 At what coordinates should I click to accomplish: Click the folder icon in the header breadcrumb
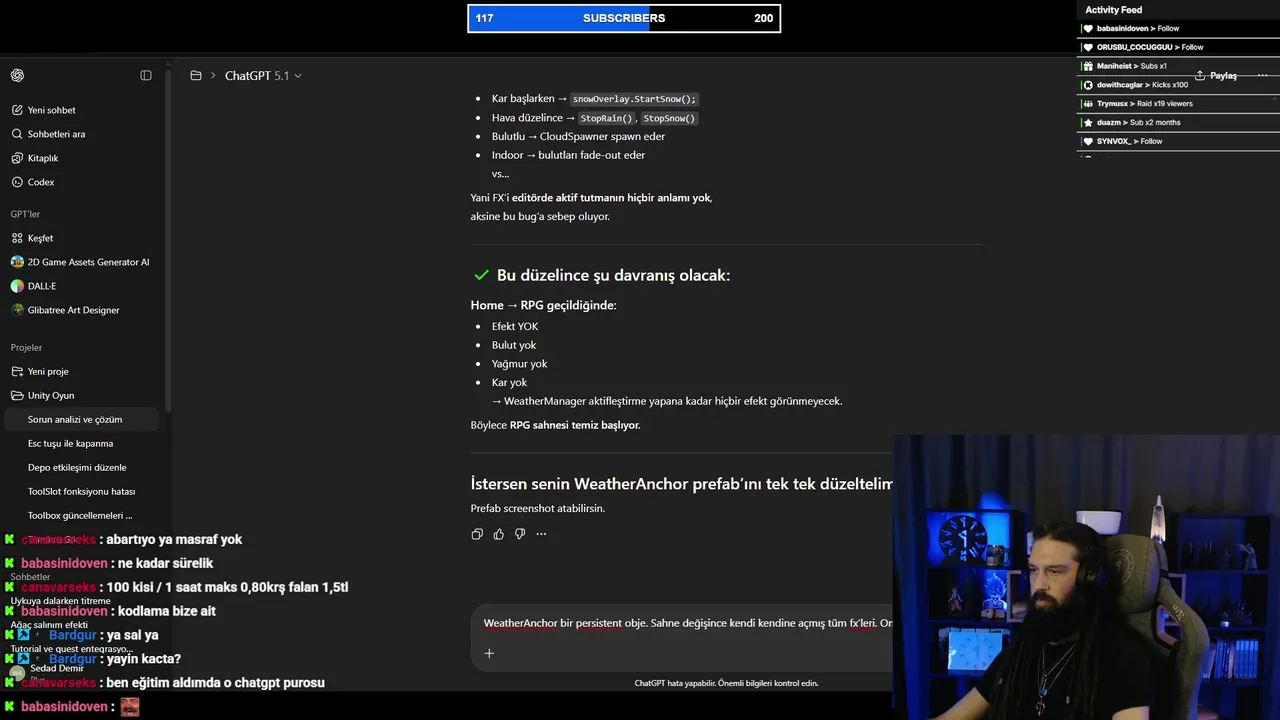196,75
